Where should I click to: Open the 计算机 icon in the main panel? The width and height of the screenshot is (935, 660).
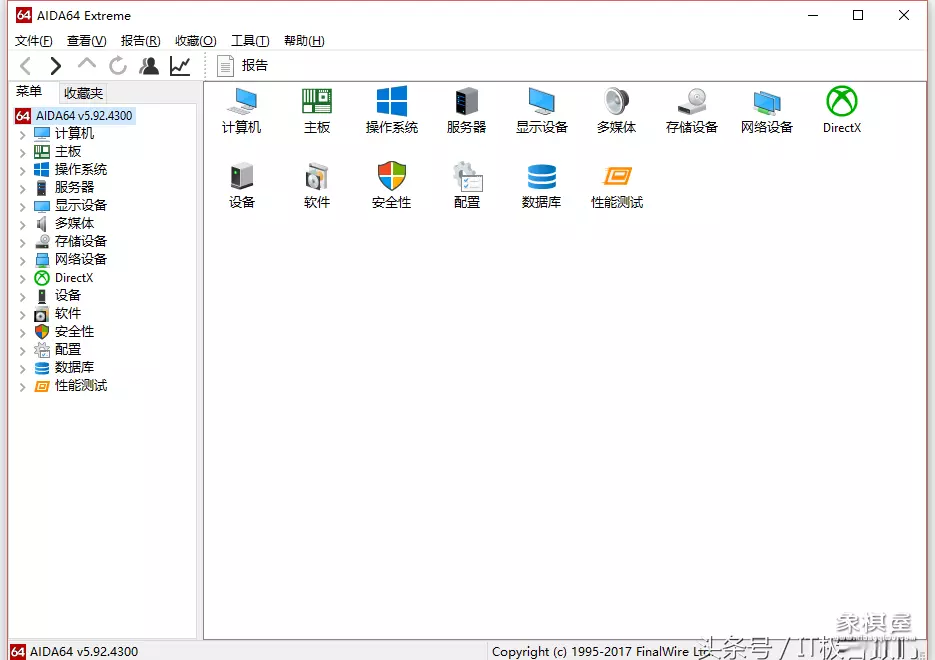click(x=242, y=110)
